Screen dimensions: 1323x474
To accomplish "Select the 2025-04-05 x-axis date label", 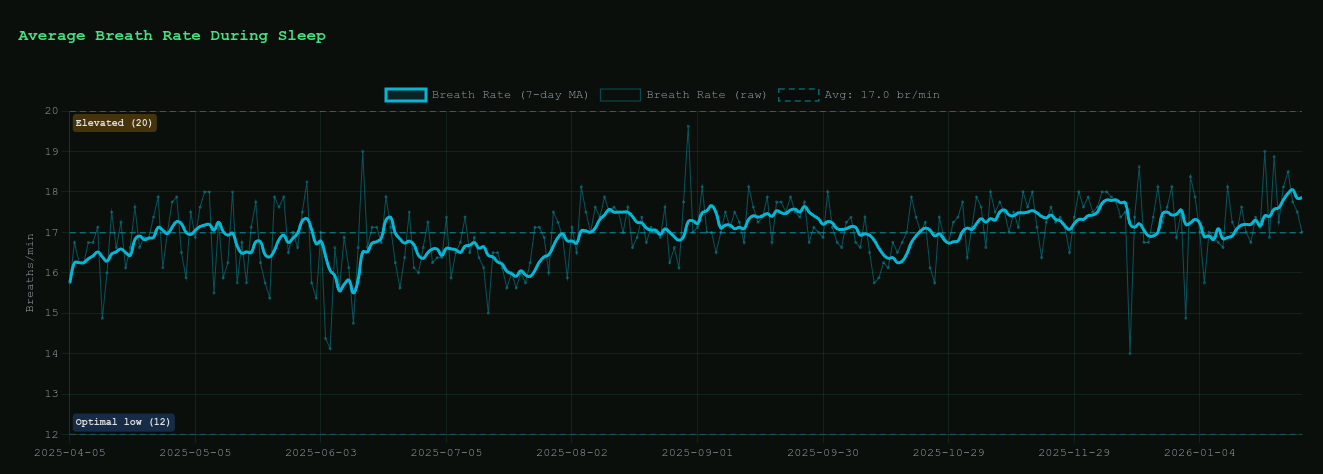I will click(69, 452).
